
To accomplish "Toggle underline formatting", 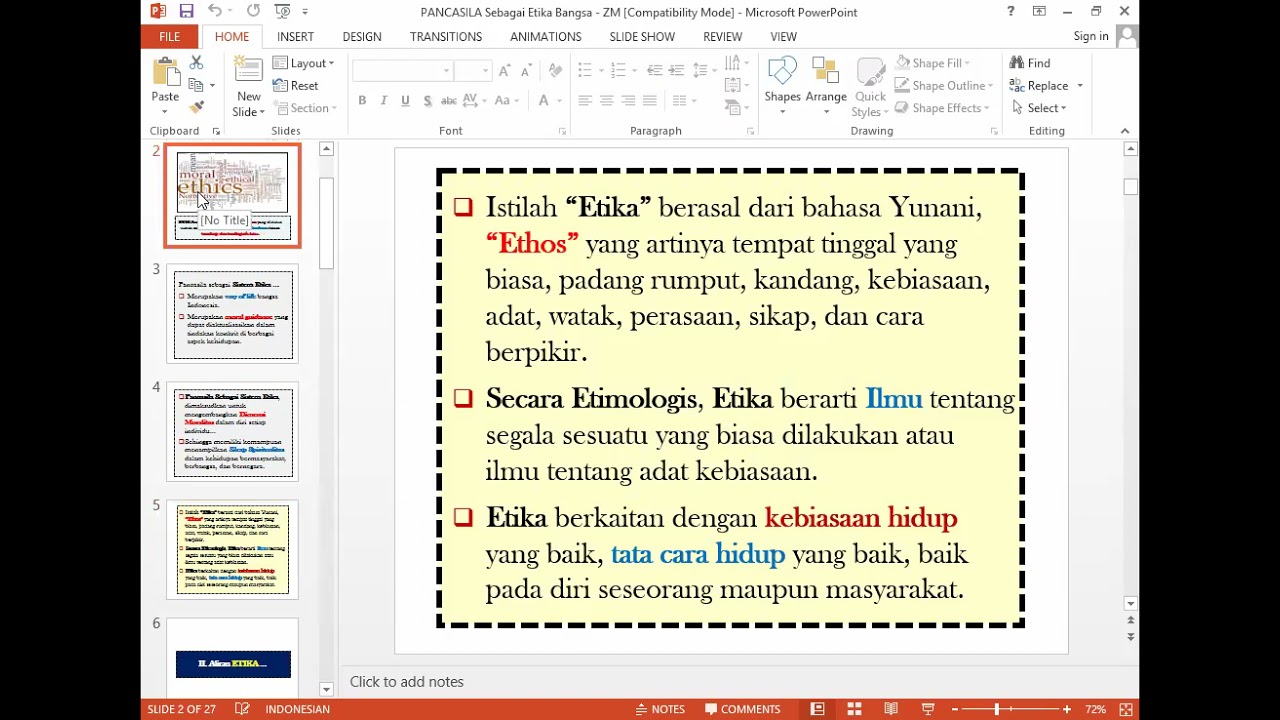I will (405, 100).
